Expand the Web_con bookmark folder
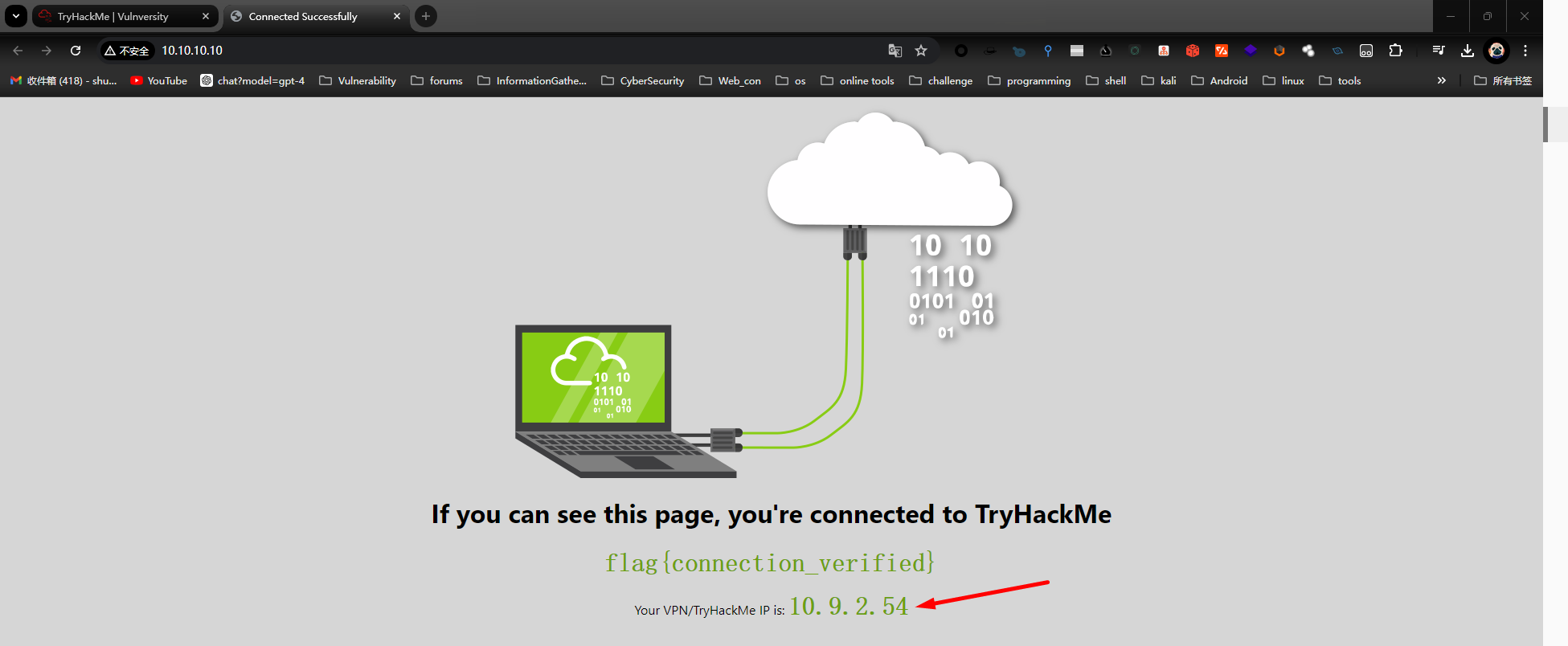This screenshot has height=646, width=1568. [x=730, y=80]
